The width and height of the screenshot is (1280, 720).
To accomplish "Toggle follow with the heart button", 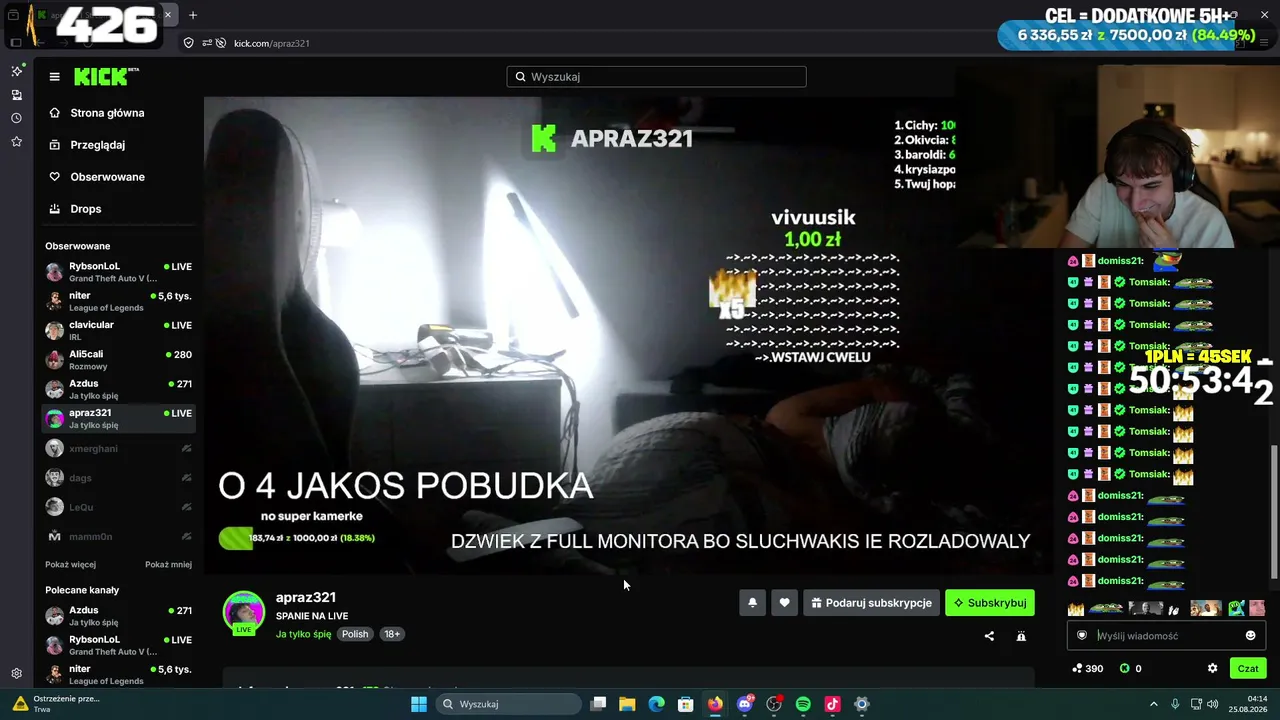I will (784, 603).
